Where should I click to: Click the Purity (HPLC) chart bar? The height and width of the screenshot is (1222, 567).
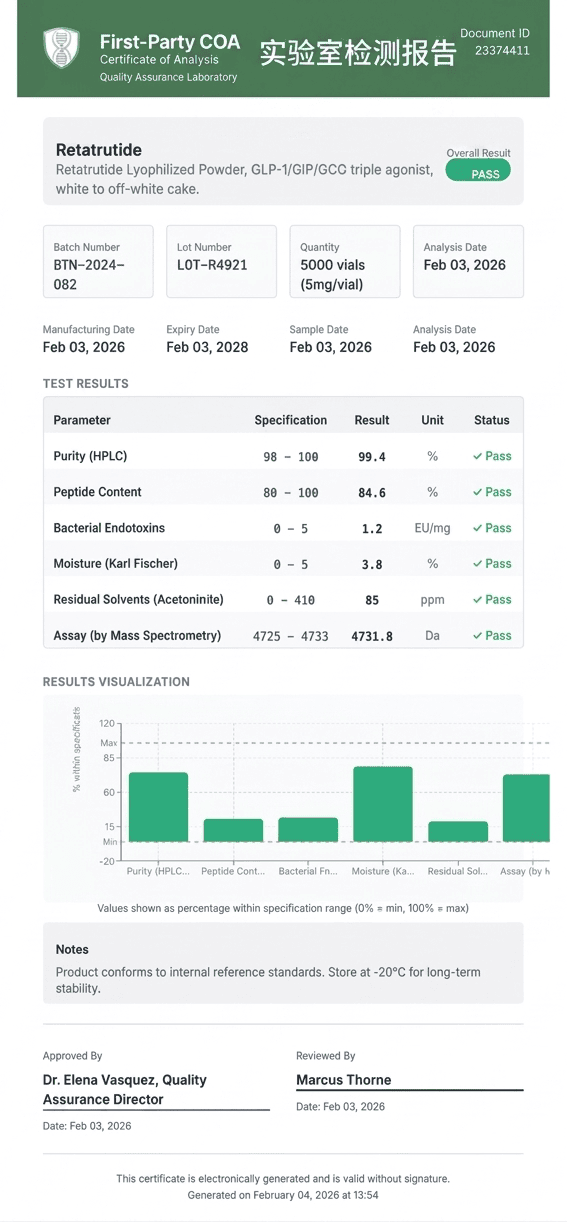click(x=158, y=807)
